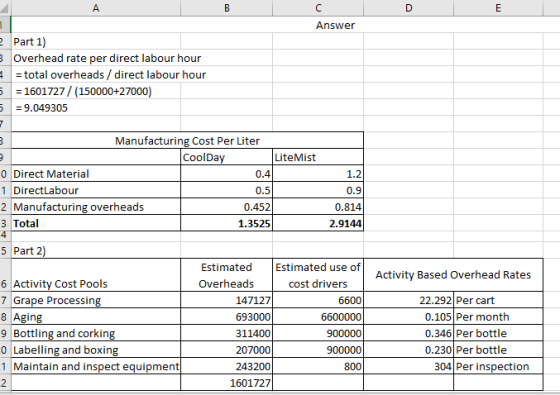The width and height of the screenshot is (560, 395).
Task: Select CoolDay DirectLabour value 0.5
Action: tap(226, 190)
